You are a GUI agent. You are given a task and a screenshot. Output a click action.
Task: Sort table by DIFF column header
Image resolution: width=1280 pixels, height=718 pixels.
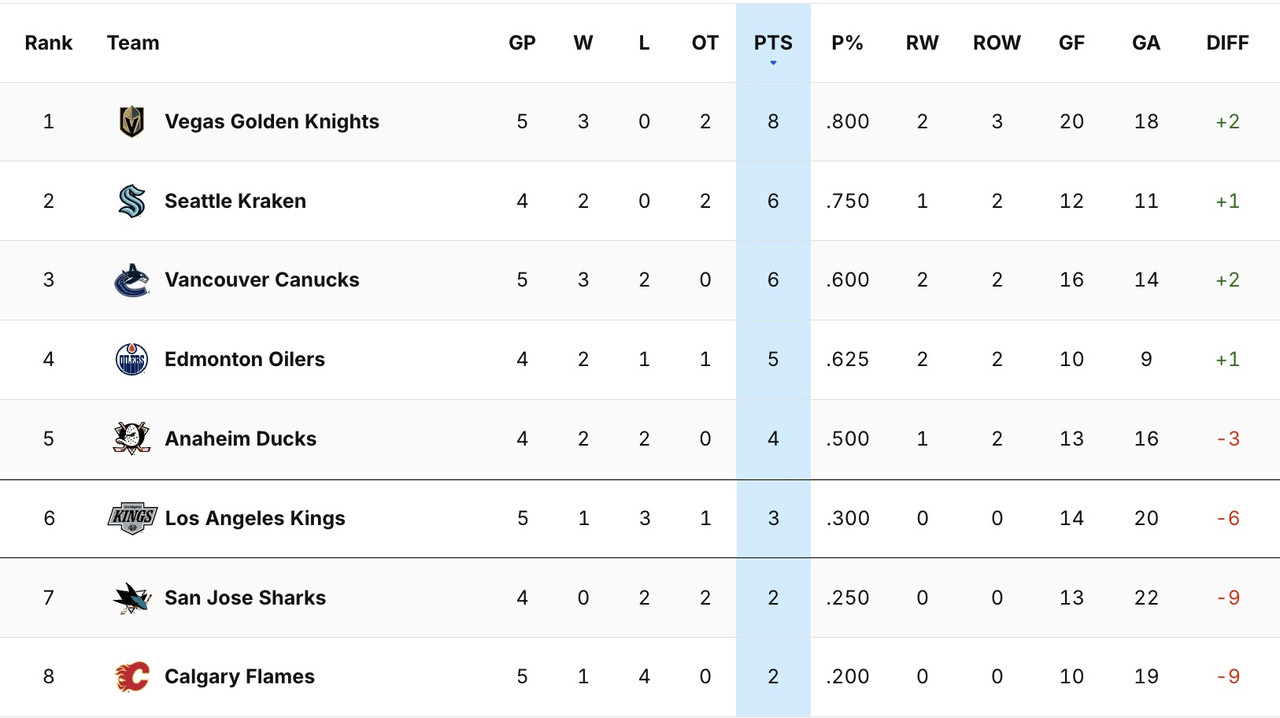[1227, 43]
